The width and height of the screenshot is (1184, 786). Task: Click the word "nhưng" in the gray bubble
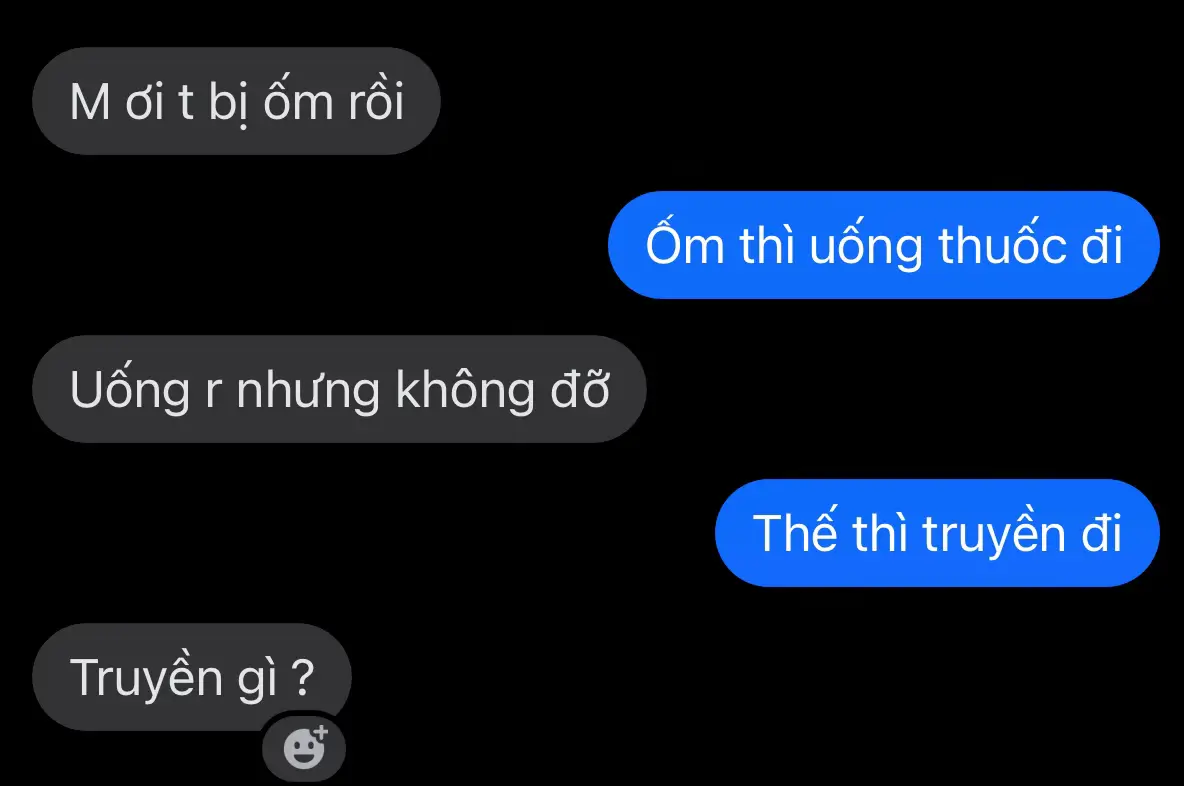(308, 390)
